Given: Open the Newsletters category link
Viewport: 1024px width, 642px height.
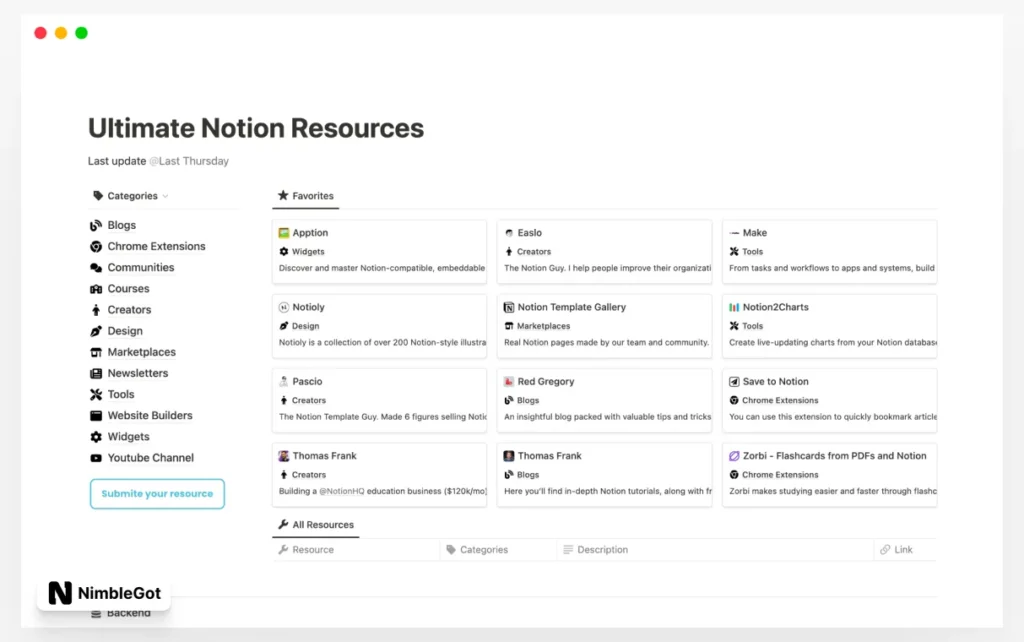Looking at the screenshot, I should 138,374.
